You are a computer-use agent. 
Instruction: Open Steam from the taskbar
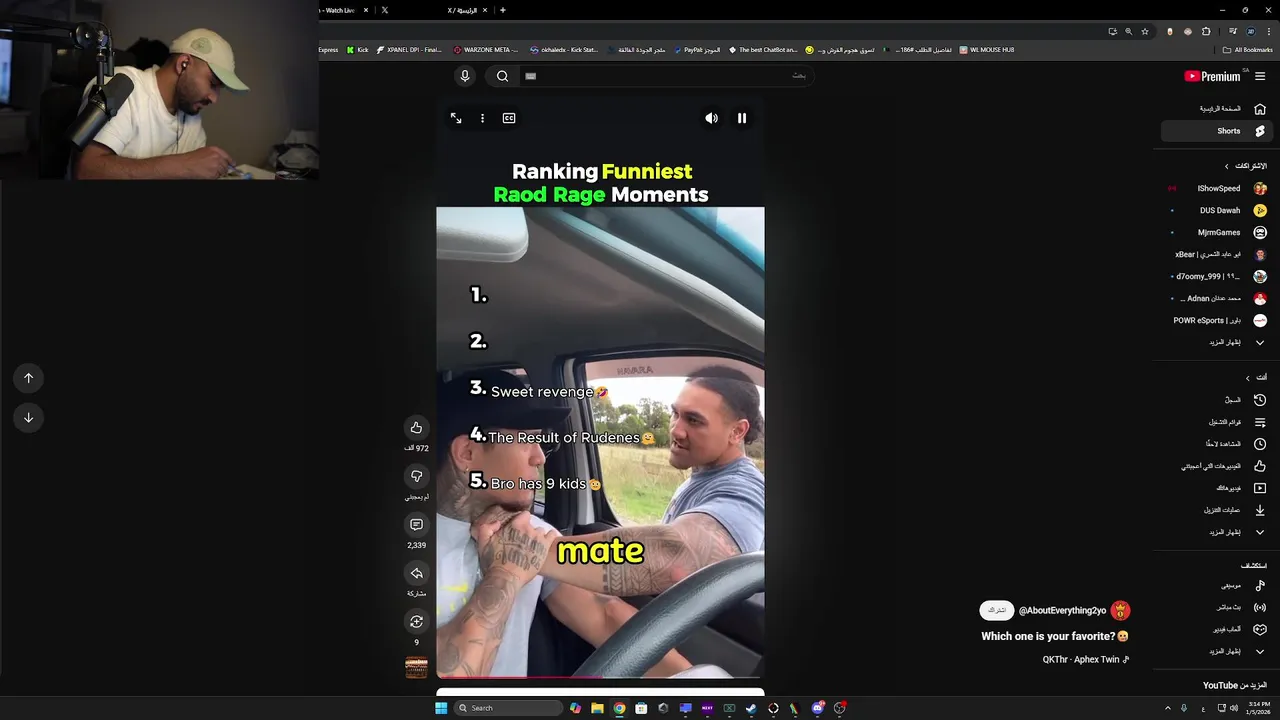[x=751, y=708]
